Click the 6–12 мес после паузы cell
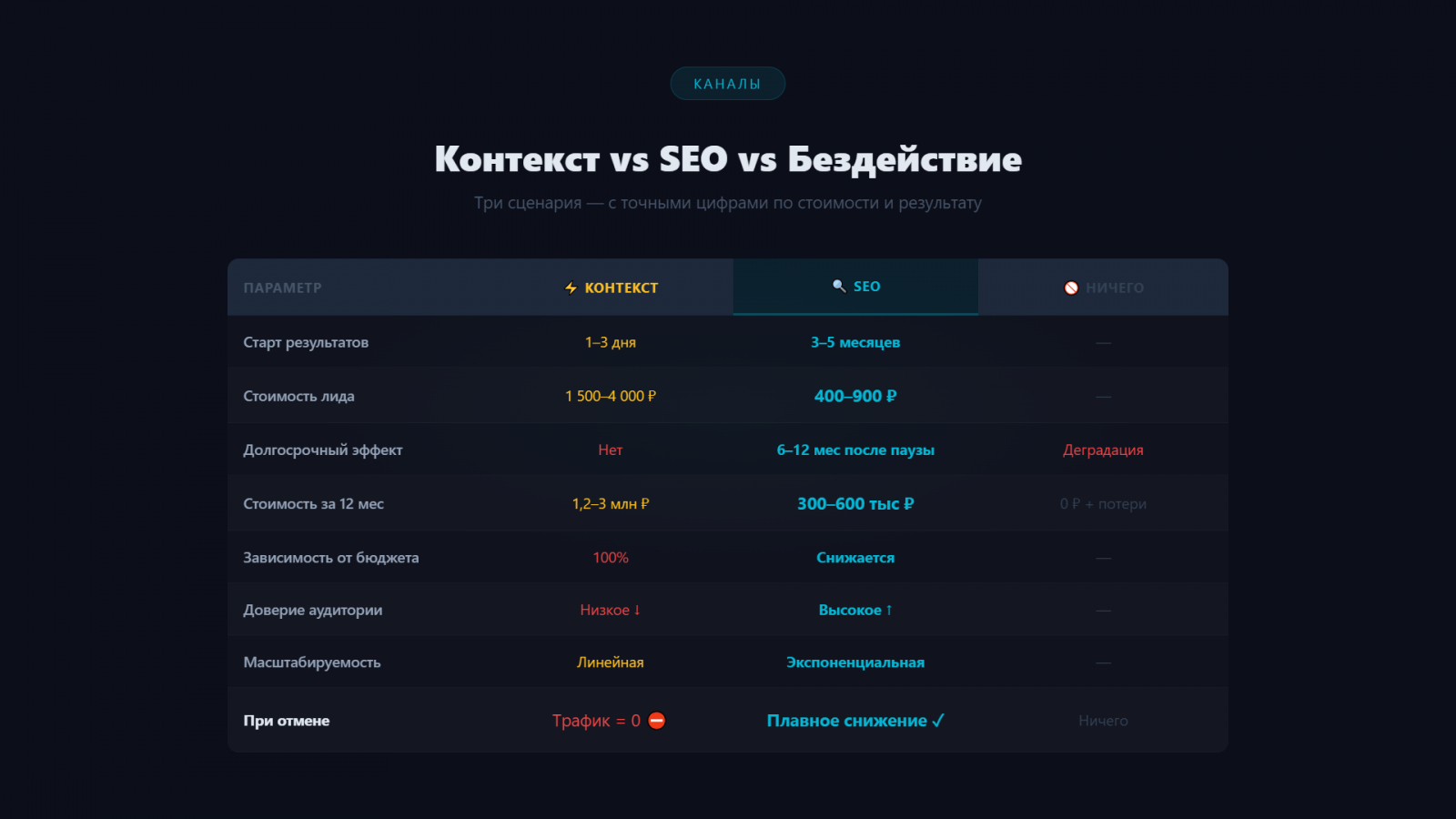Image resolution: width=1456 pixels, height=819 pixels. tap(855, 450)
